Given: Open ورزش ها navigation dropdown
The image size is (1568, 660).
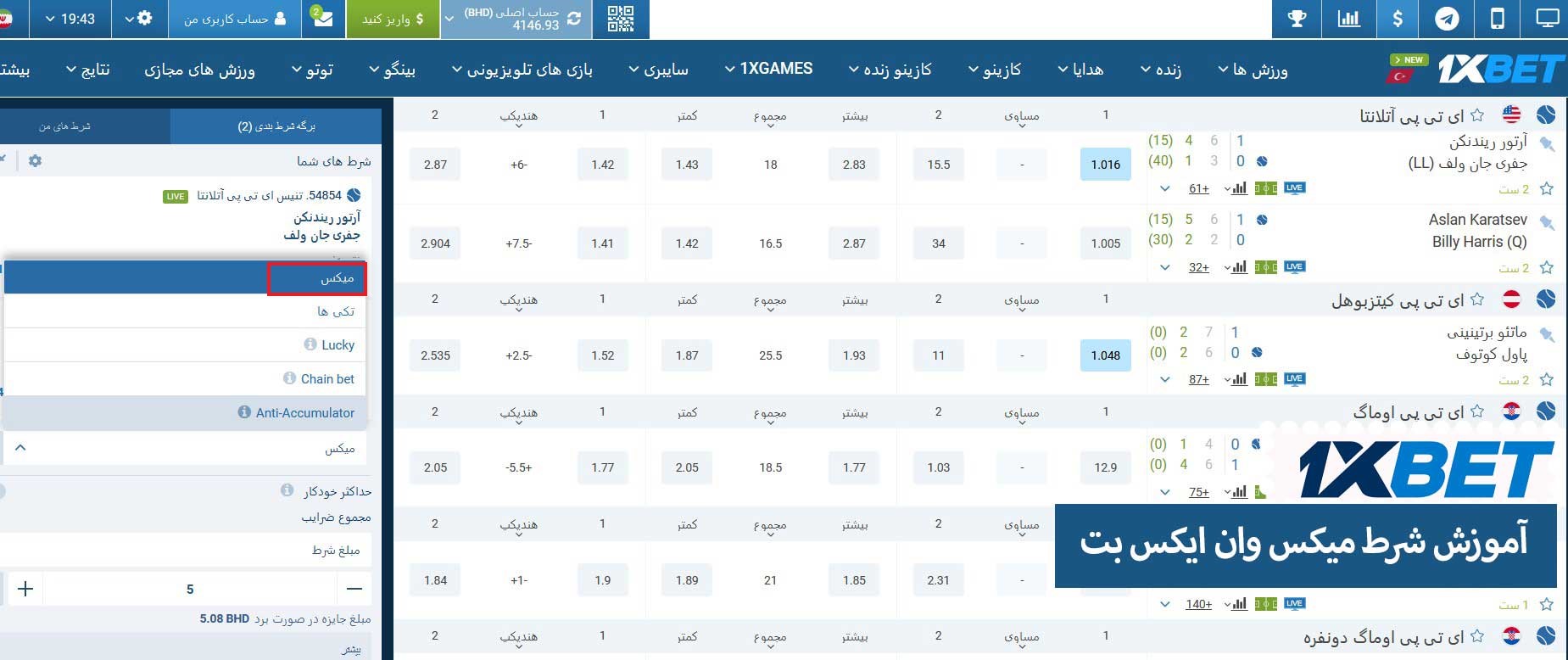Looking at the screenshot, I should 1253,70.
